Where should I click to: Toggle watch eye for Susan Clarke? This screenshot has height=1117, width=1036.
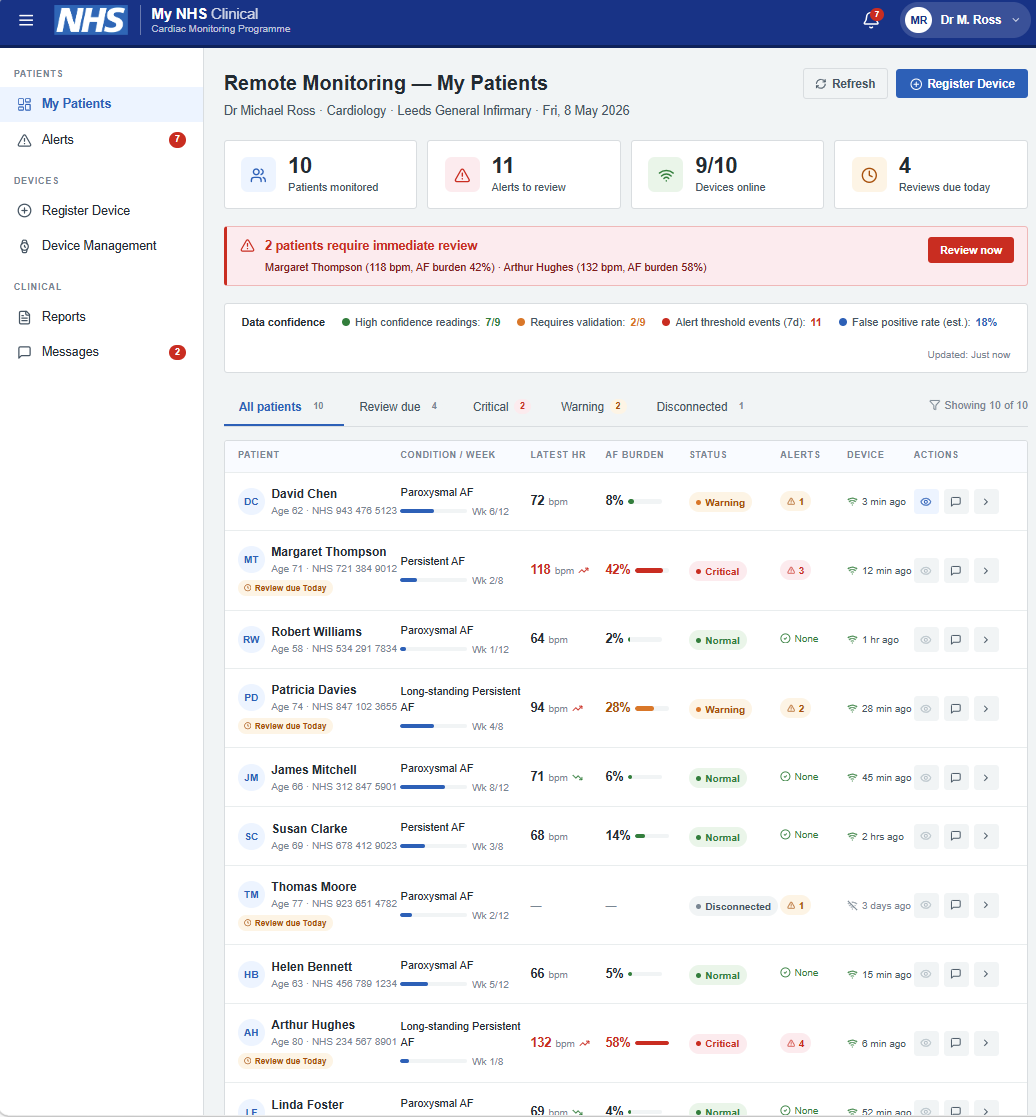tap(926, 836)
